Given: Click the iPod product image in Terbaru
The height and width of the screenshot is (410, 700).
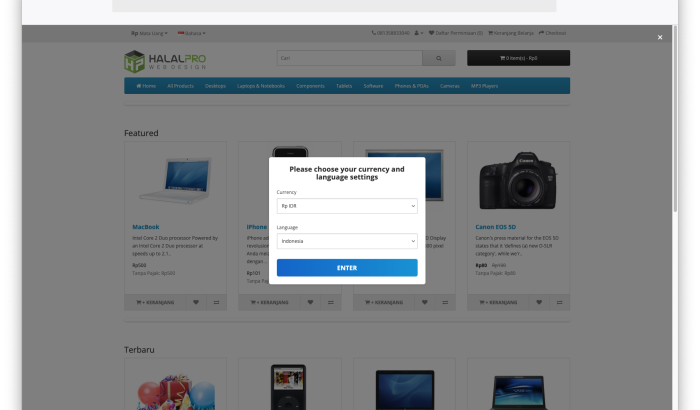Looking at the screenshot, I should (x=288, y=387).
